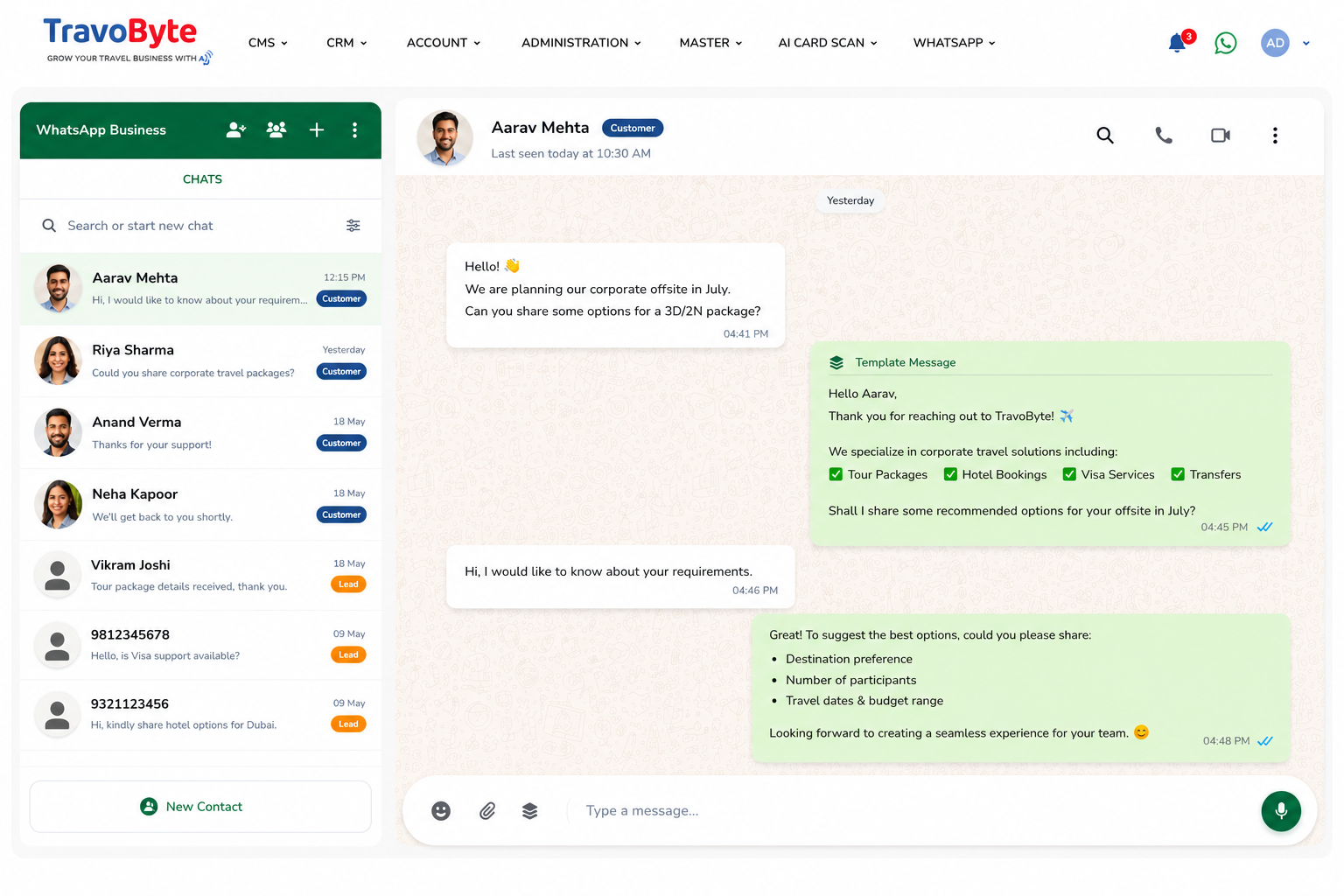The image size is (1344, 896).
Task: Open the AI CARD SCAN dropdown
Action: coord(828,43)
